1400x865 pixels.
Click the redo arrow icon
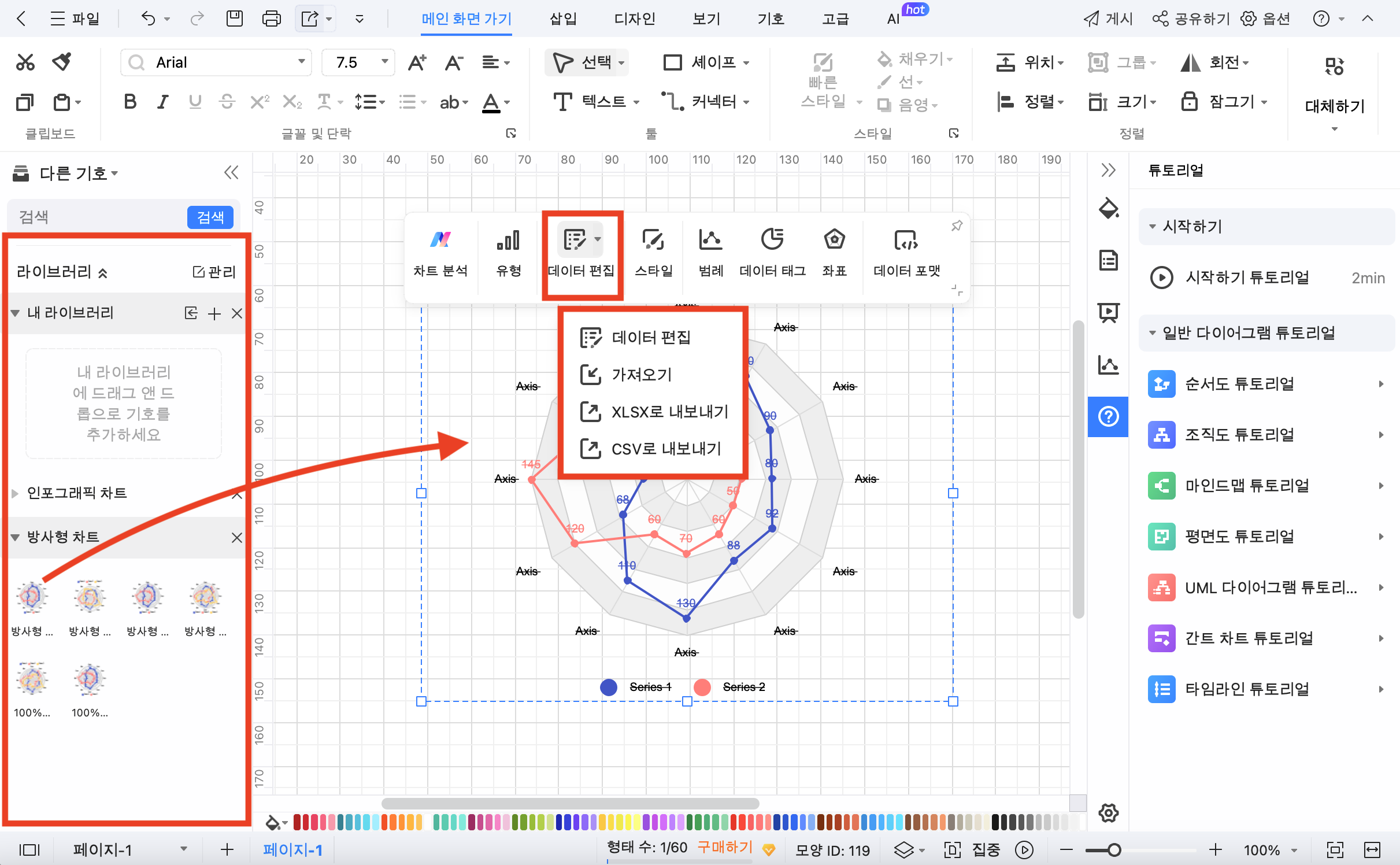coord(197,19)
